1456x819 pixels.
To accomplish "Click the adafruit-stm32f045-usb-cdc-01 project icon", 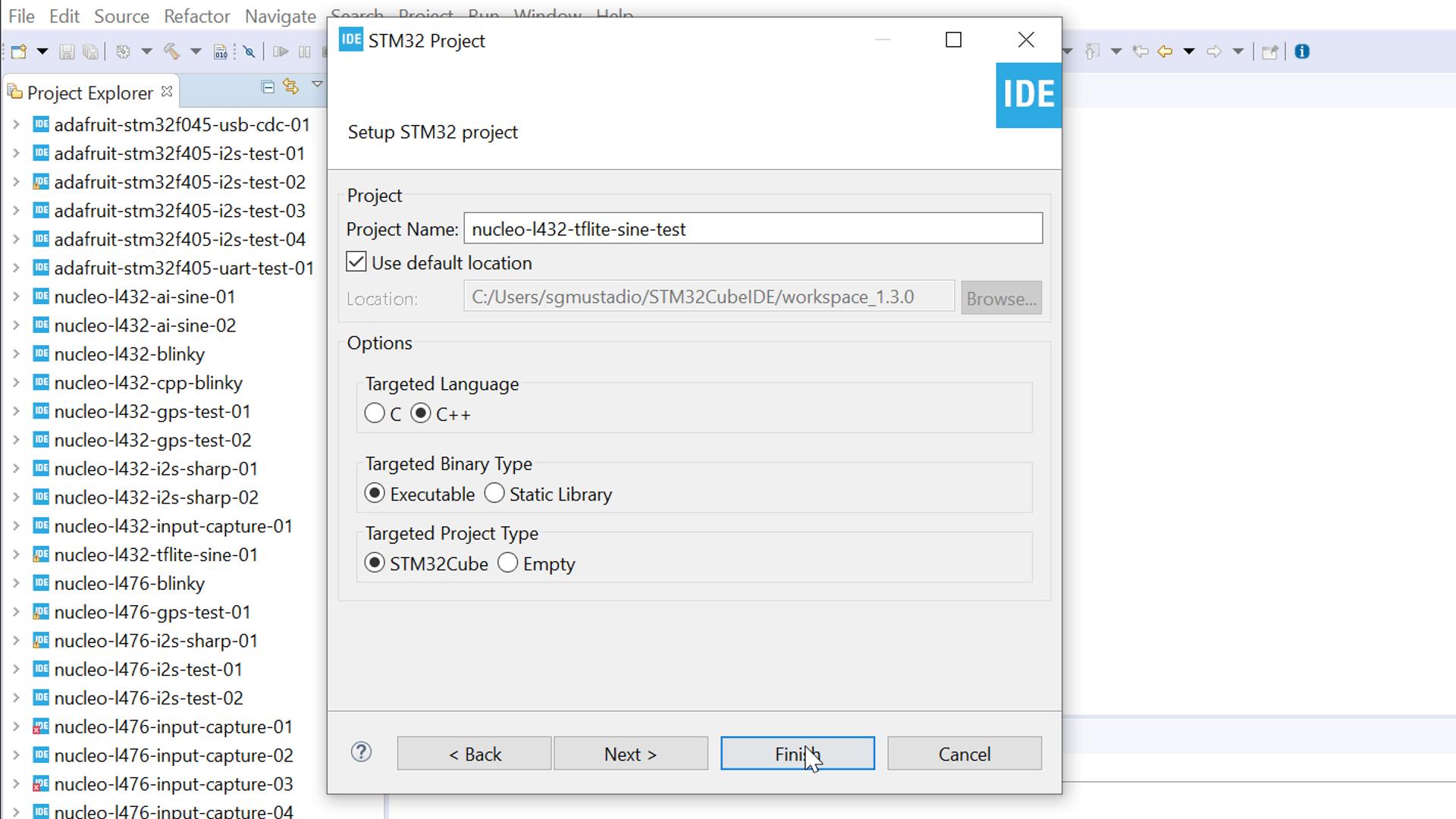I will click(42, 124).
